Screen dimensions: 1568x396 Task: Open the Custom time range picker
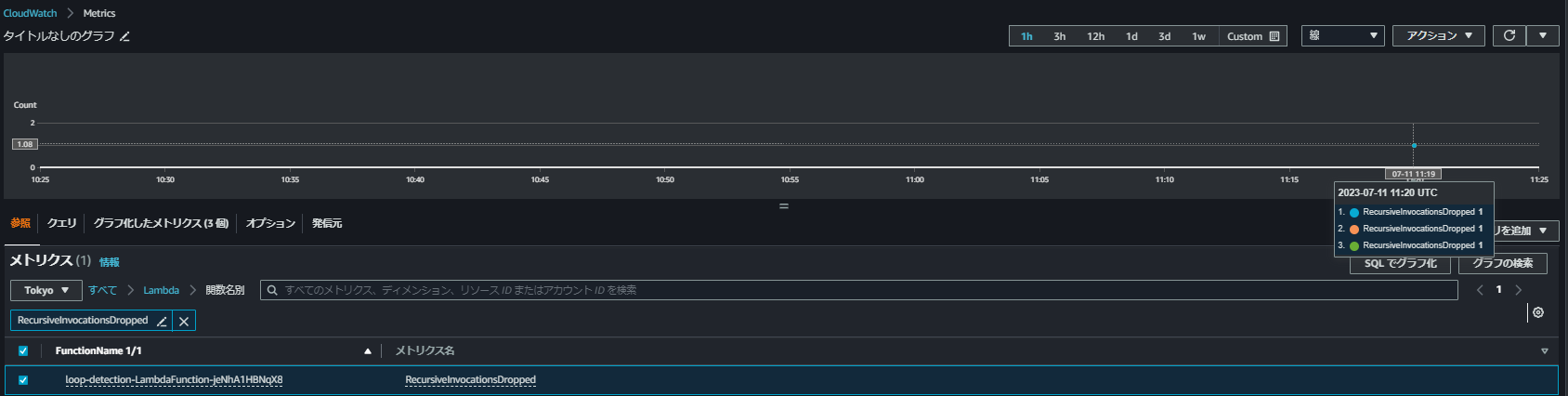[1252, 36]
